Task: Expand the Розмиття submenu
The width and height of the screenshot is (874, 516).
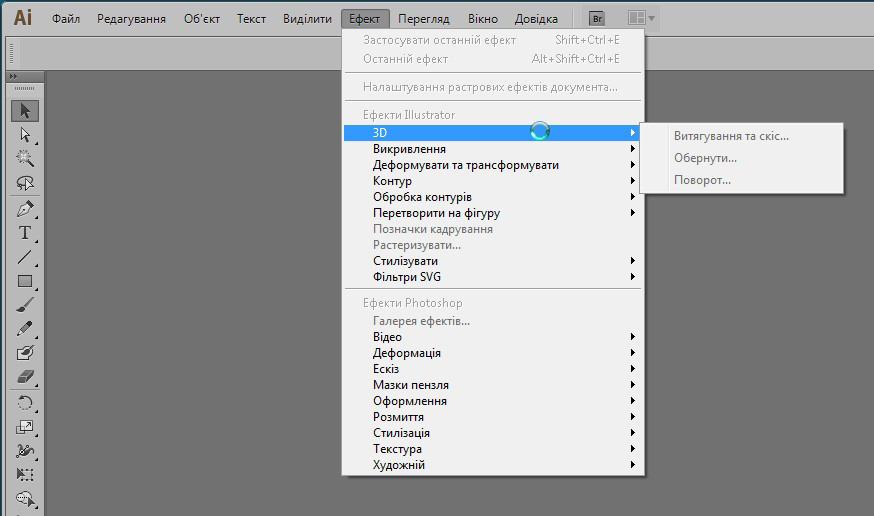Action: pyautogui.click(x=493, y=417)
